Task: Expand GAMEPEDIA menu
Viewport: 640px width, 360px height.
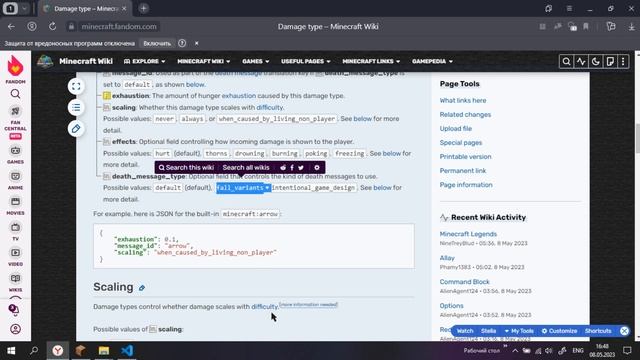Action: point(432,61)
